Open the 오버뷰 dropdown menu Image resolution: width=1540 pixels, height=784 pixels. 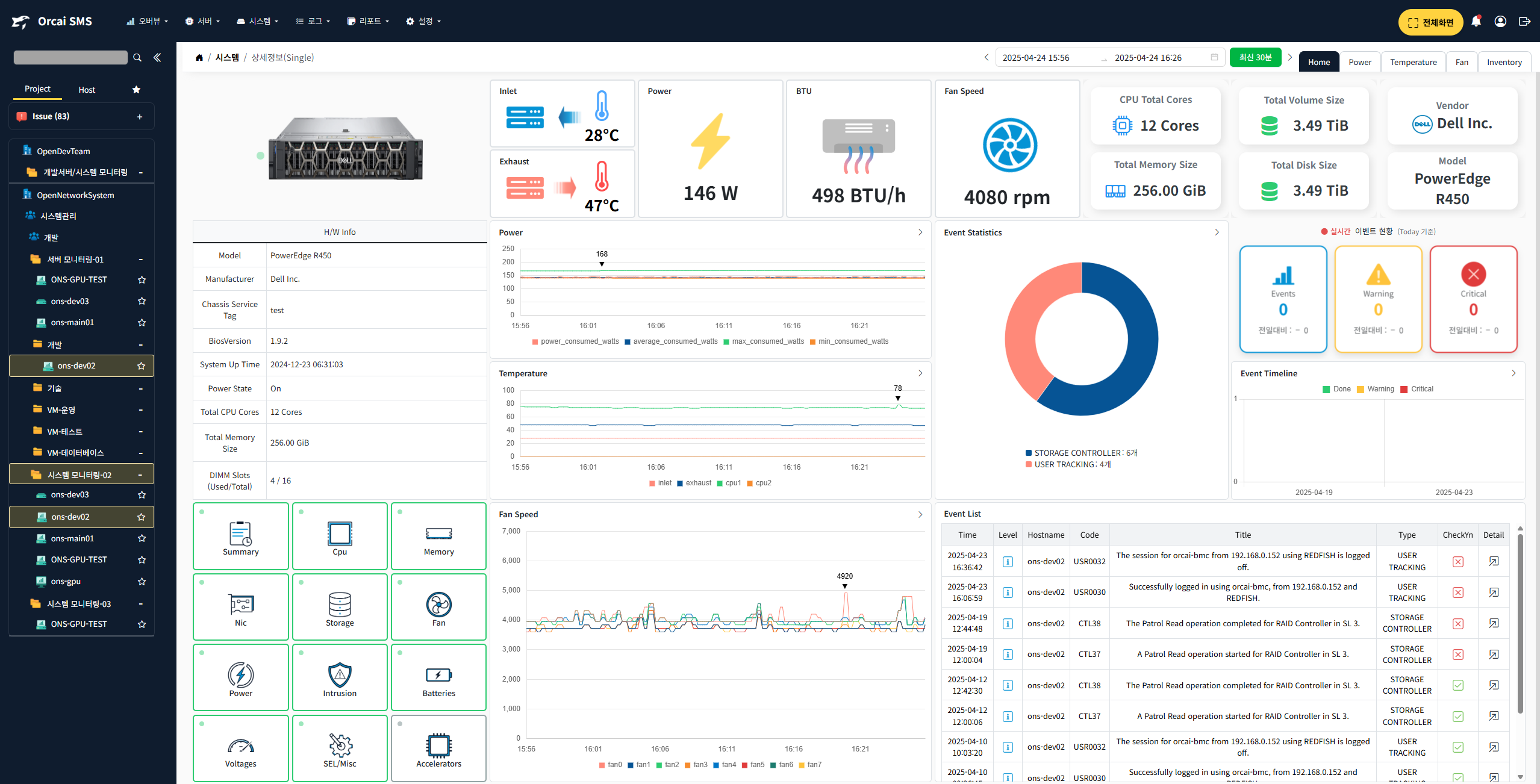pyautogui.click(x=148, y=21)
